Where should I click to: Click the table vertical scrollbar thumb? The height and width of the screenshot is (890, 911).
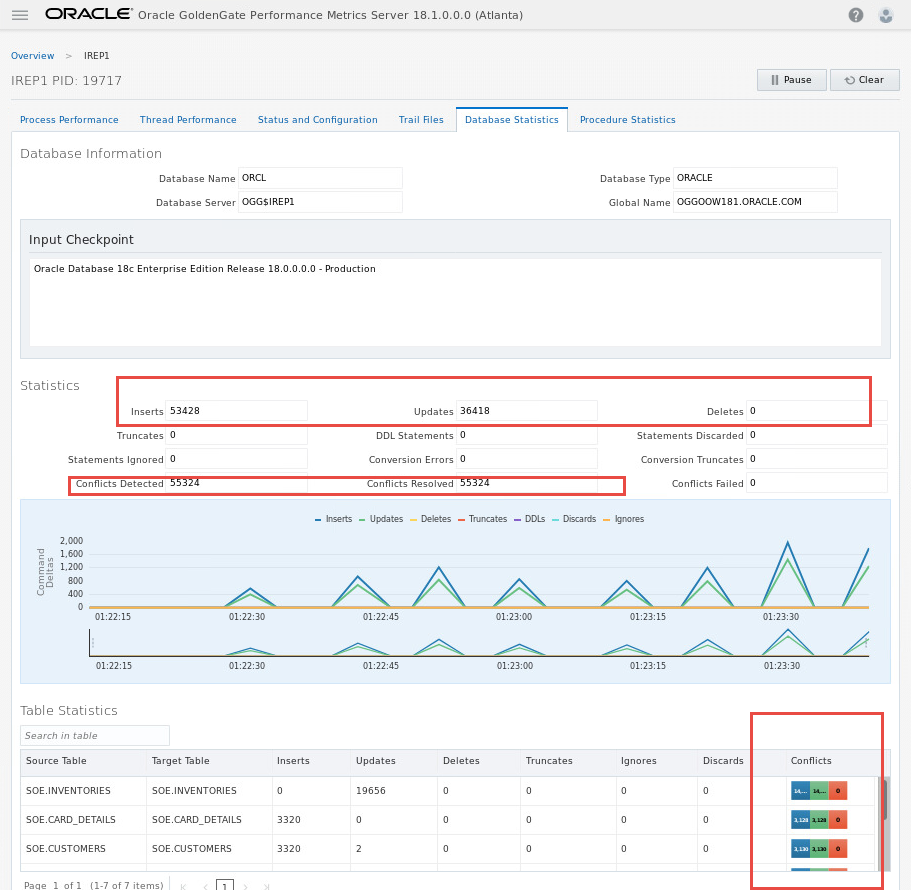point(885,799)
